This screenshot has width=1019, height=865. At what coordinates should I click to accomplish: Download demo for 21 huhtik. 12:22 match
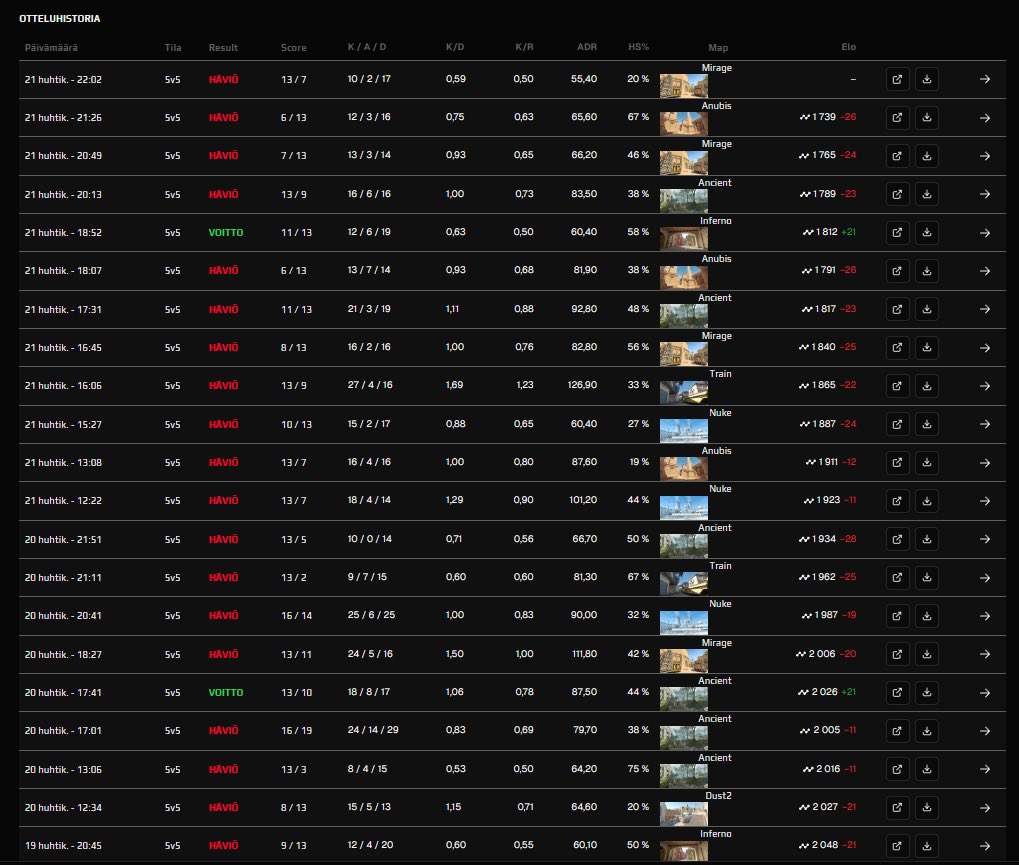coord(927,501)
